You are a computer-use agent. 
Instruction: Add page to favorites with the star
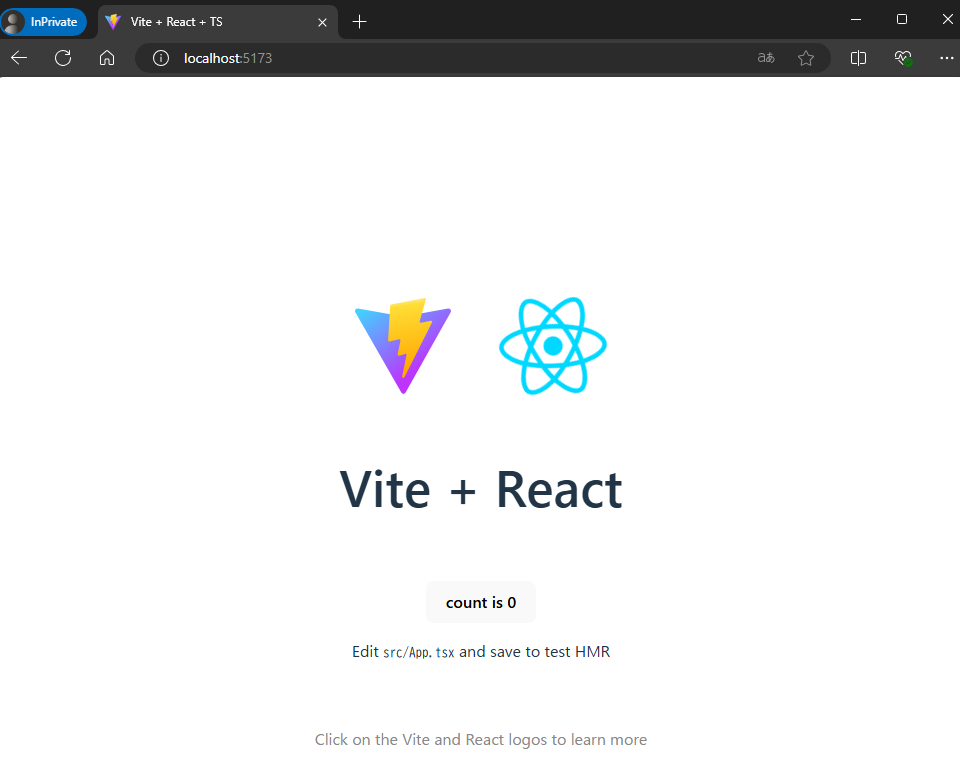tap(807, 58)
